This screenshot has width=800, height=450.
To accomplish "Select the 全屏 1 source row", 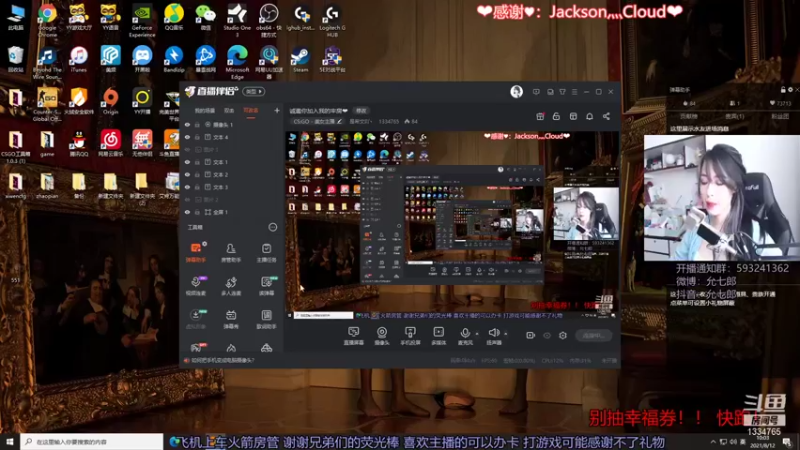I will point(232,212).
